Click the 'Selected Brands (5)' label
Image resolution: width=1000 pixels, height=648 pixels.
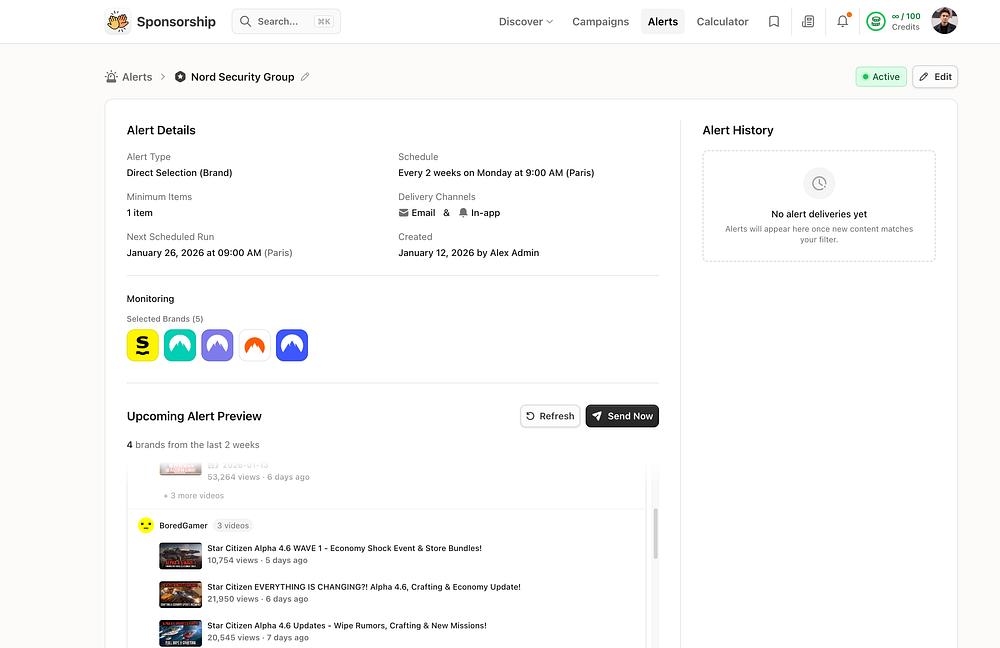pyautogui.click(x=165, y=319)
